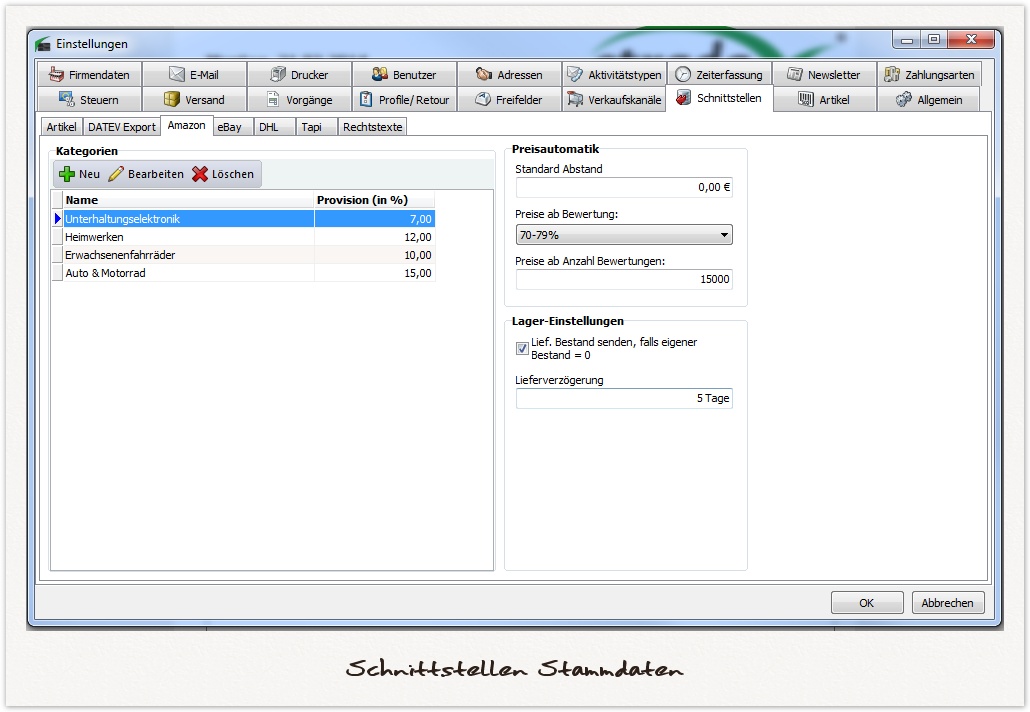Select the Heimwerken category row
This screenshot has height=712, width=1030.
coord(190,237)
